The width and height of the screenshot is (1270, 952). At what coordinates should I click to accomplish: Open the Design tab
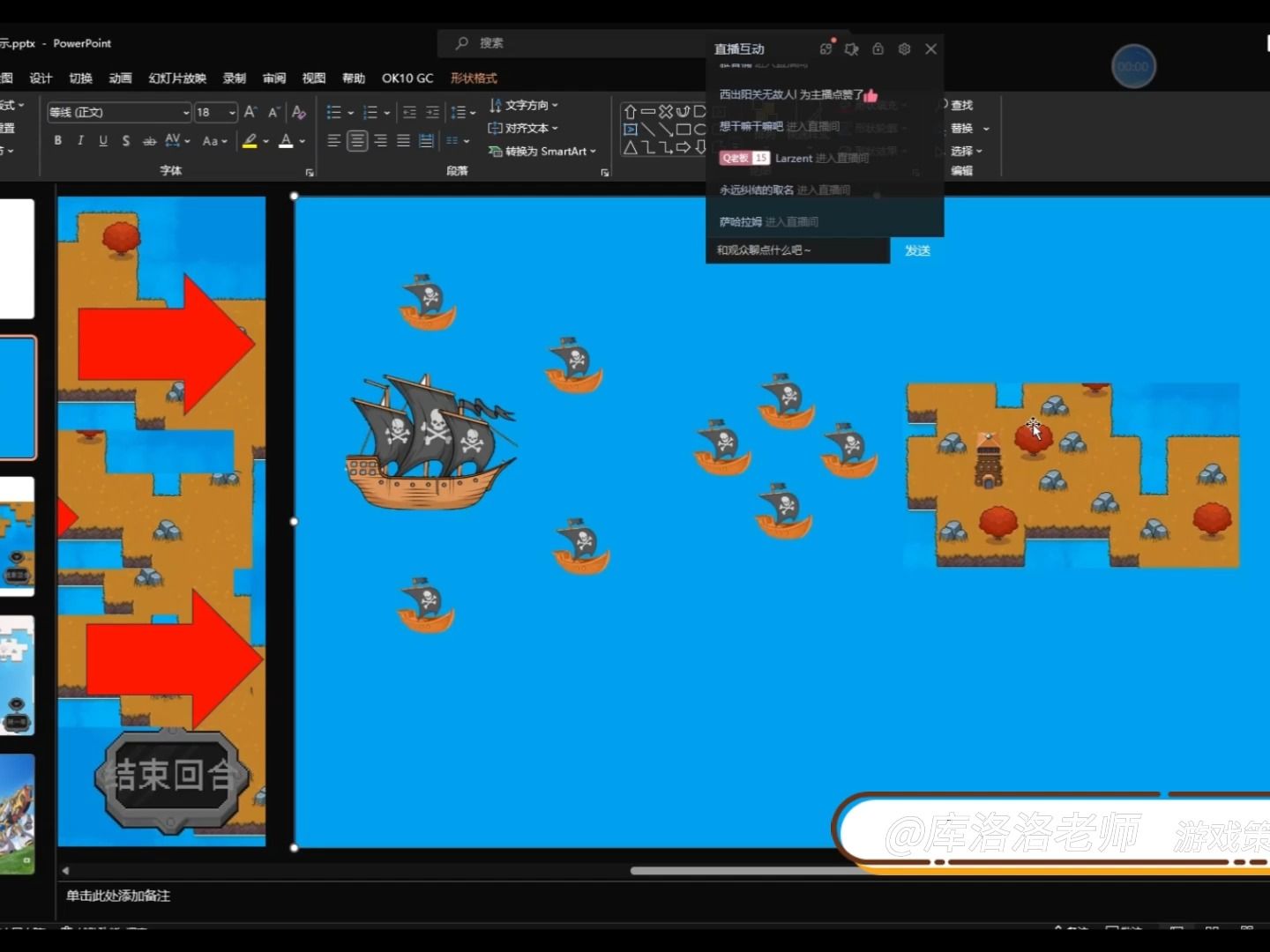pos(41,78)
